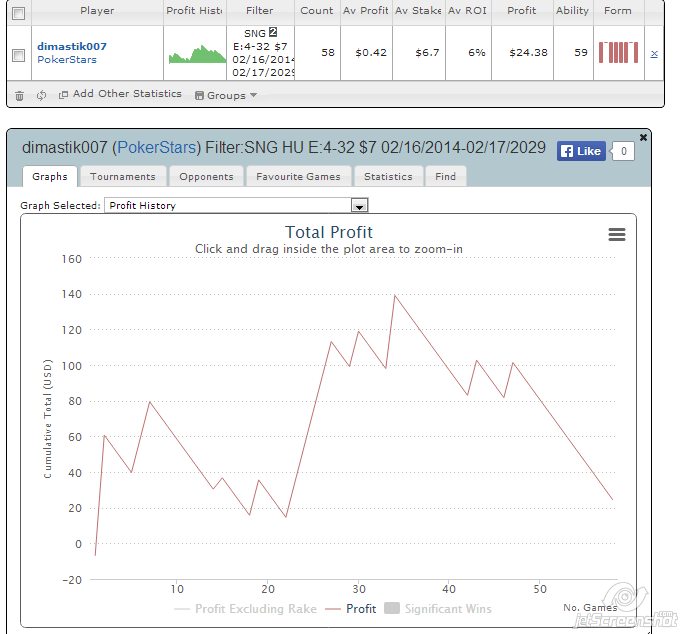Click the Facebook Like button
Viewport: 683px width, 634px height.
click(581, 151)
